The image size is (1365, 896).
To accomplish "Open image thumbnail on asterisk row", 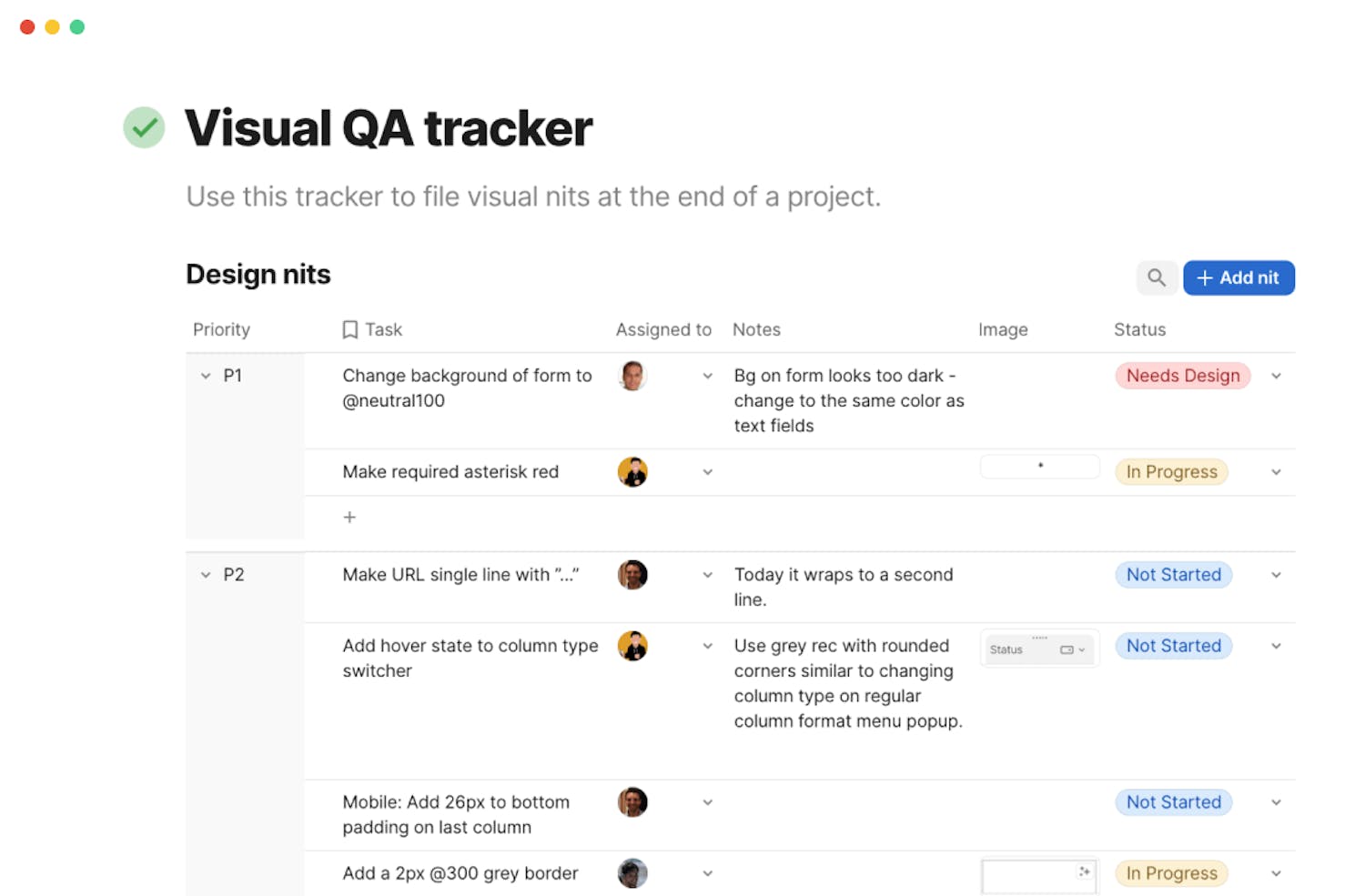I will coord(1039,467).
